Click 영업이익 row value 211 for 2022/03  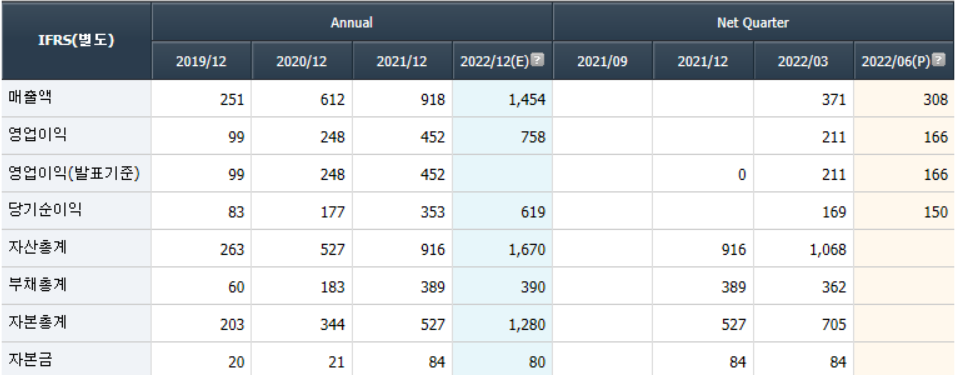834,138
